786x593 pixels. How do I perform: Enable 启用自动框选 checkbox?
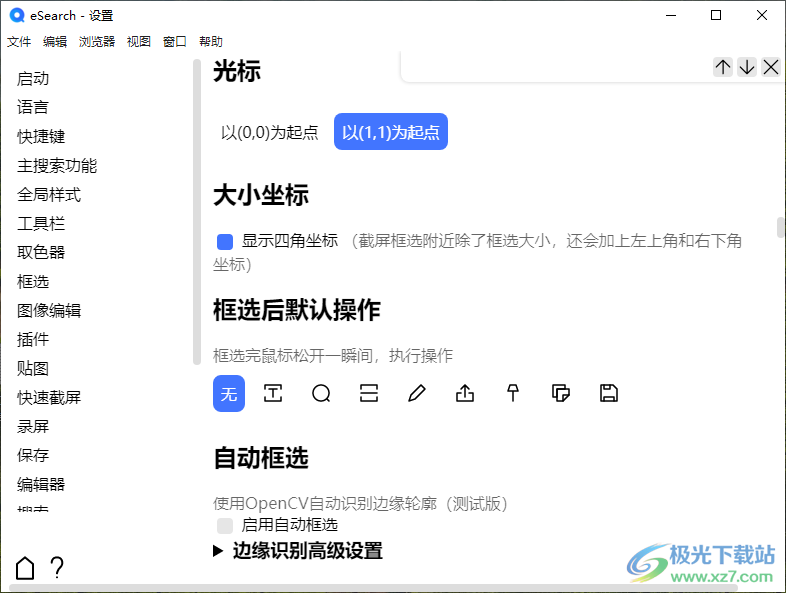[225, 526]
